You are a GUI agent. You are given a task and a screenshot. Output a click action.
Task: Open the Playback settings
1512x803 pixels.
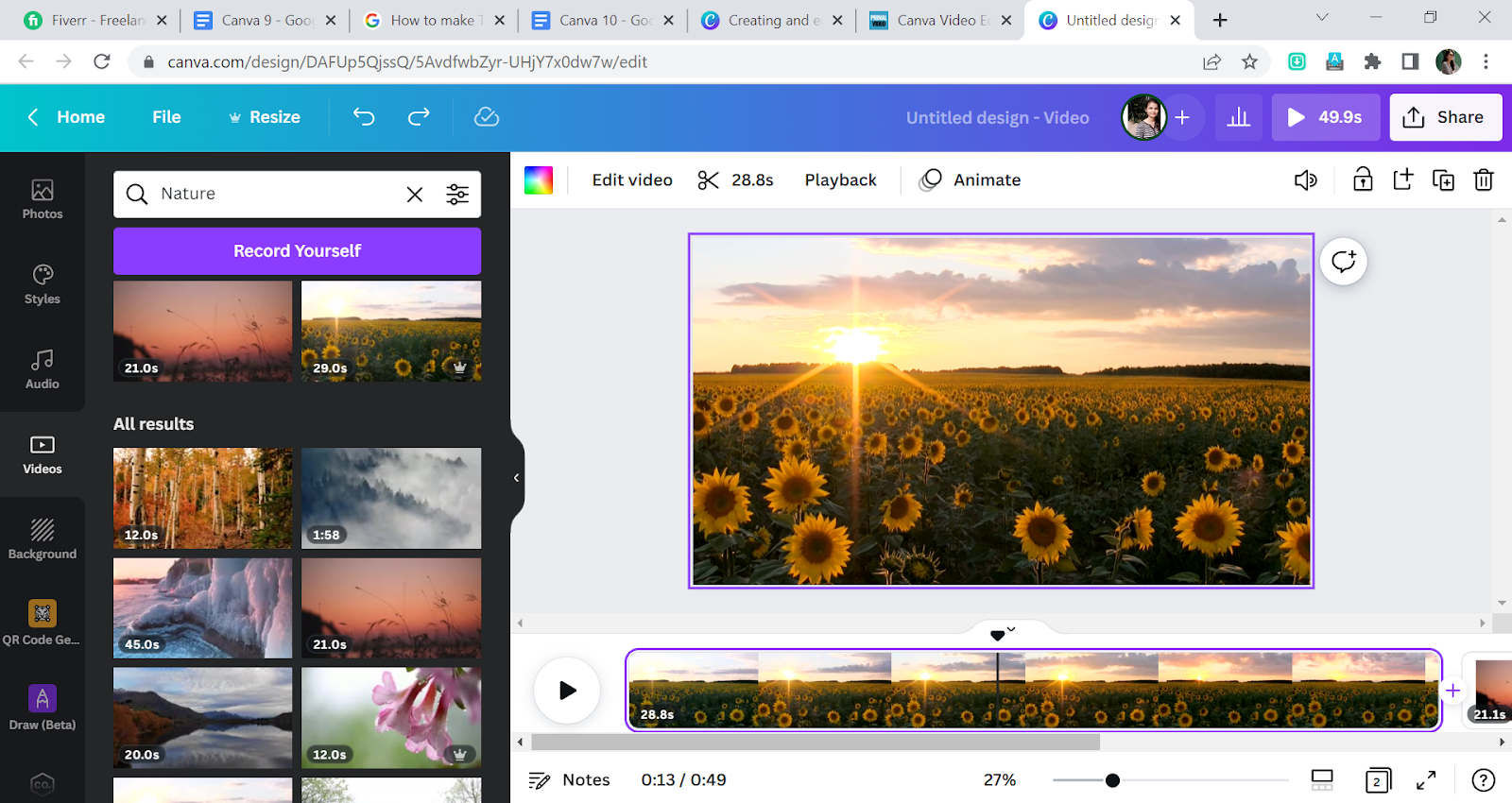click(x=840, y=179)
